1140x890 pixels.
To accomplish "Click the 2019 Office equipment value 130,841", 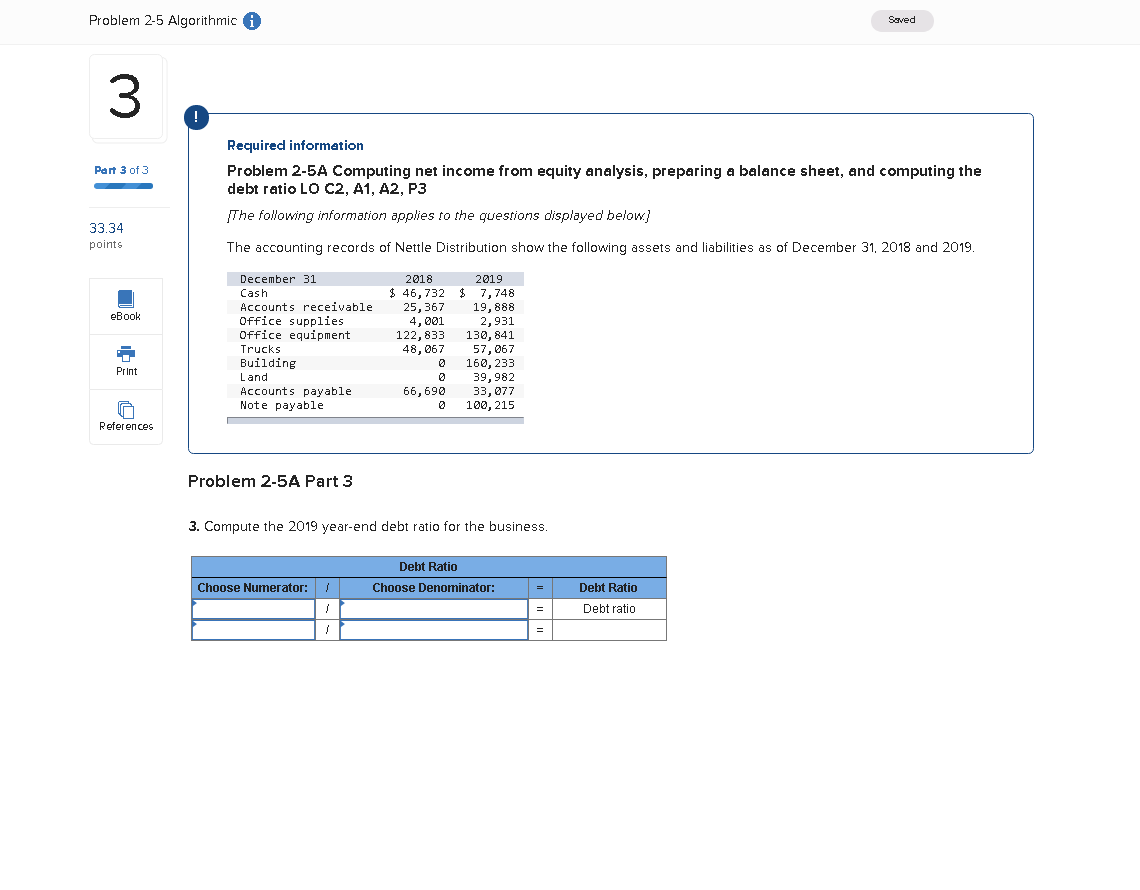I will [490, 335].
